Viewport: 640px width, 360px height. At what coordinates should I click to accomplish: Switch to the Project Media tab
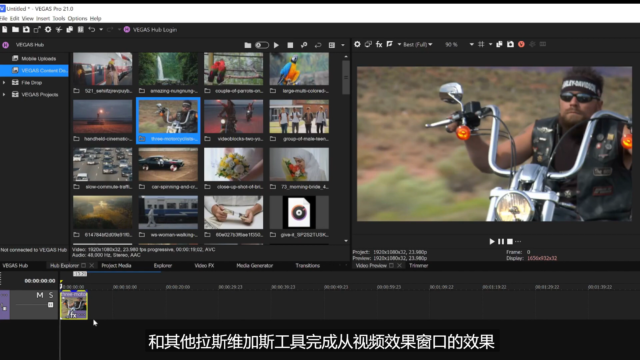point(116,266)
